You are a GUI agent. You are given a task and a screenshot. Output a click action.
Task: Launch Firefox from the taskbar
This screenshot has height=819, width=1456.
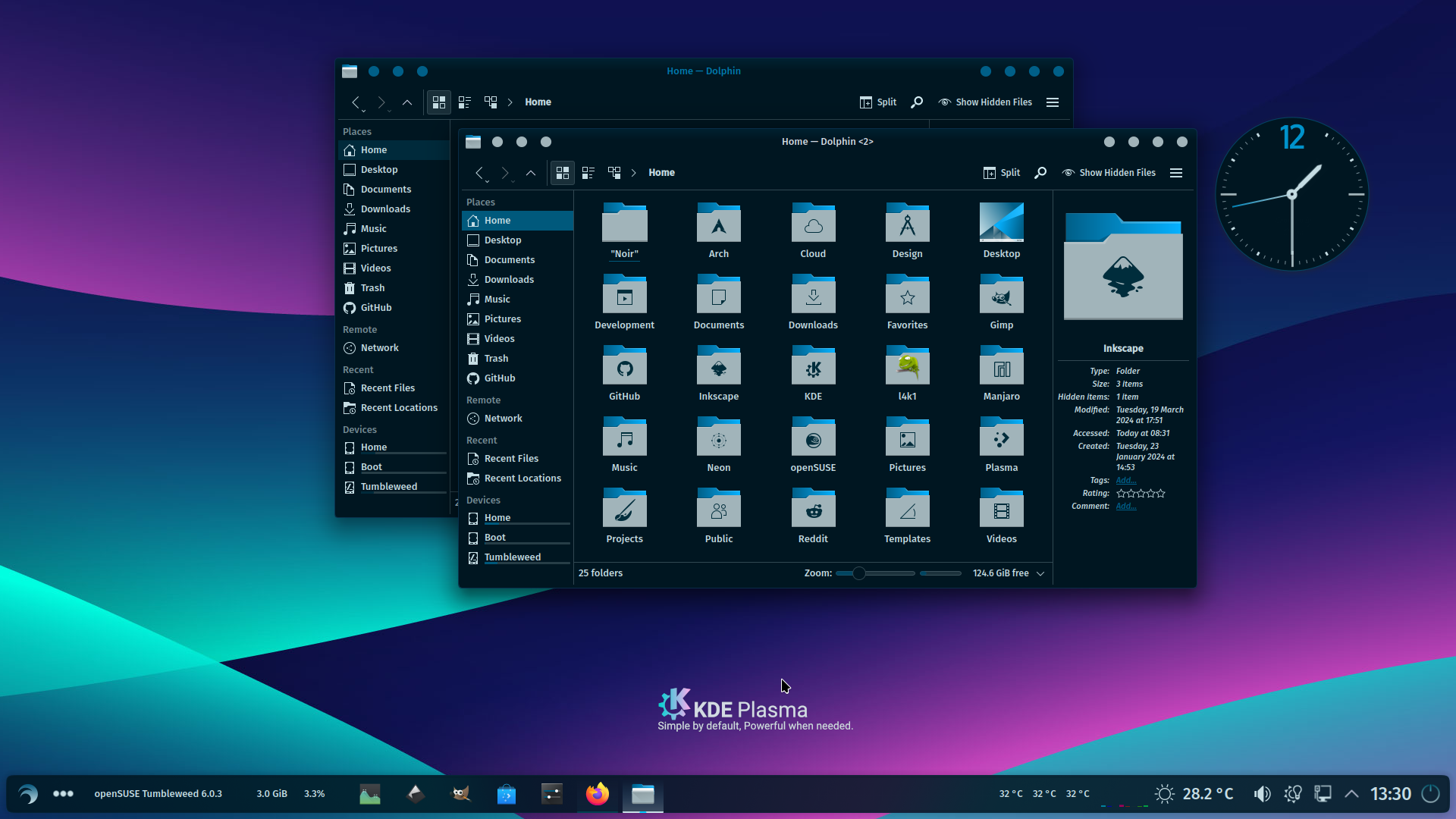598,794
